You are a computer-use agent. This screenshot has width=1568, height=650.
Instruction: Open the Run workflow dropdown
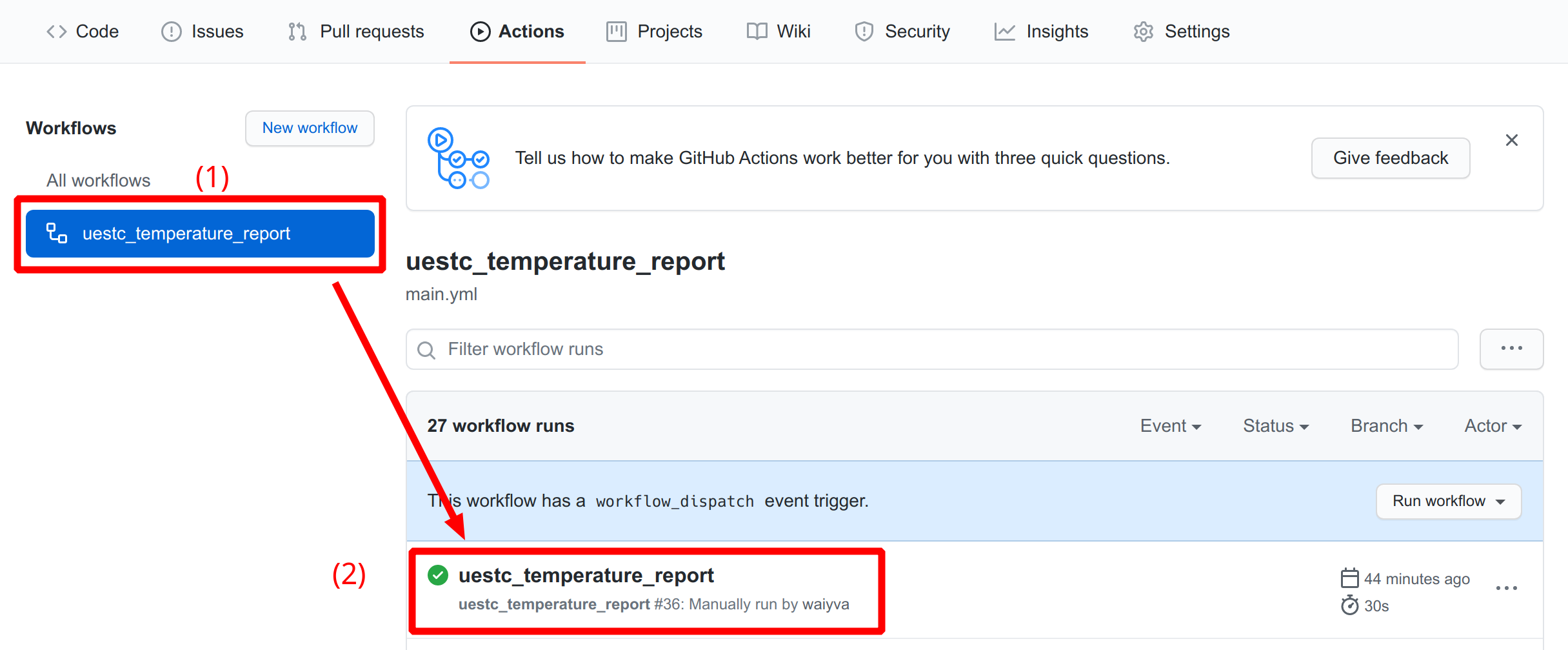pyautogui.click(x=1449, y=501)
